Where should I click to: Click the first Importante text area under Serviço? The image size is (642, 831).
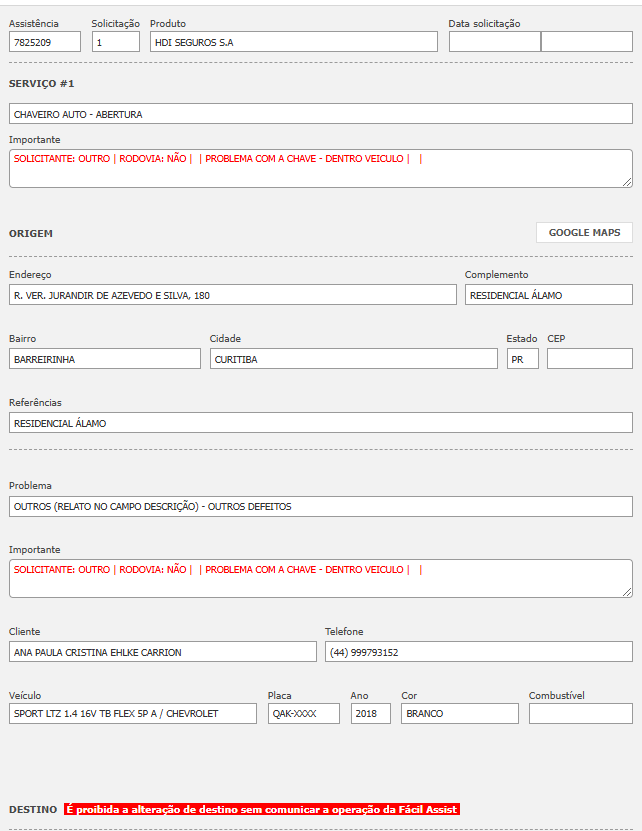pos(320,168)
